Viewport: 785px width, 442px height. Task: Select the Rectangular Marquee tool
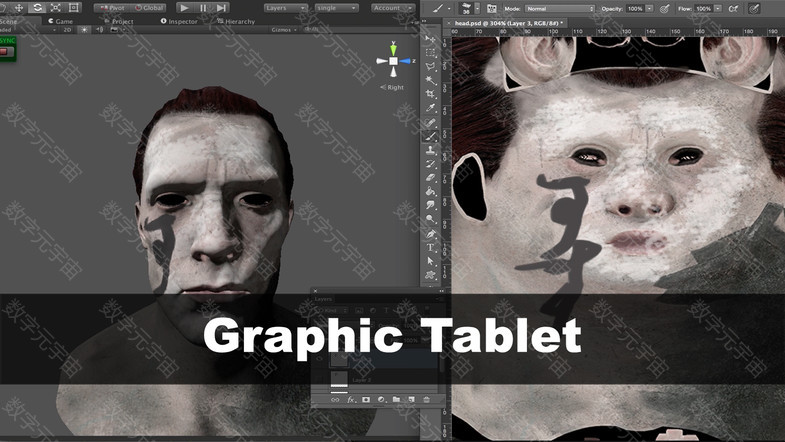(430, 52)
